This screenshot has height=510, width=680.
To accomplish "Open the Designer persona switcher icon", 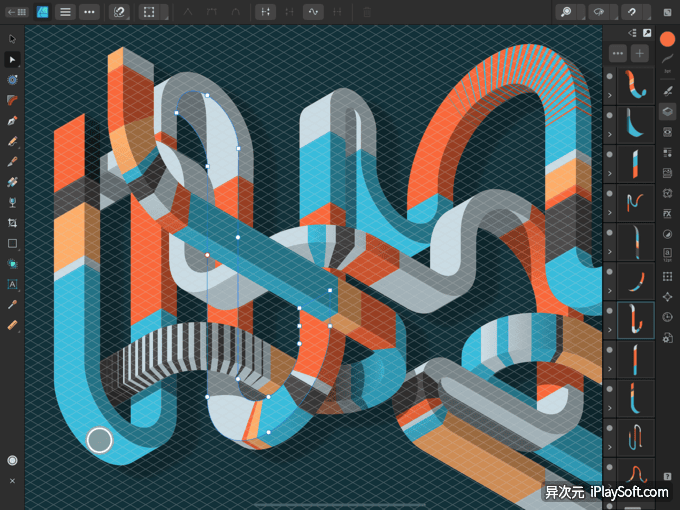I will [x=42, y=12].
